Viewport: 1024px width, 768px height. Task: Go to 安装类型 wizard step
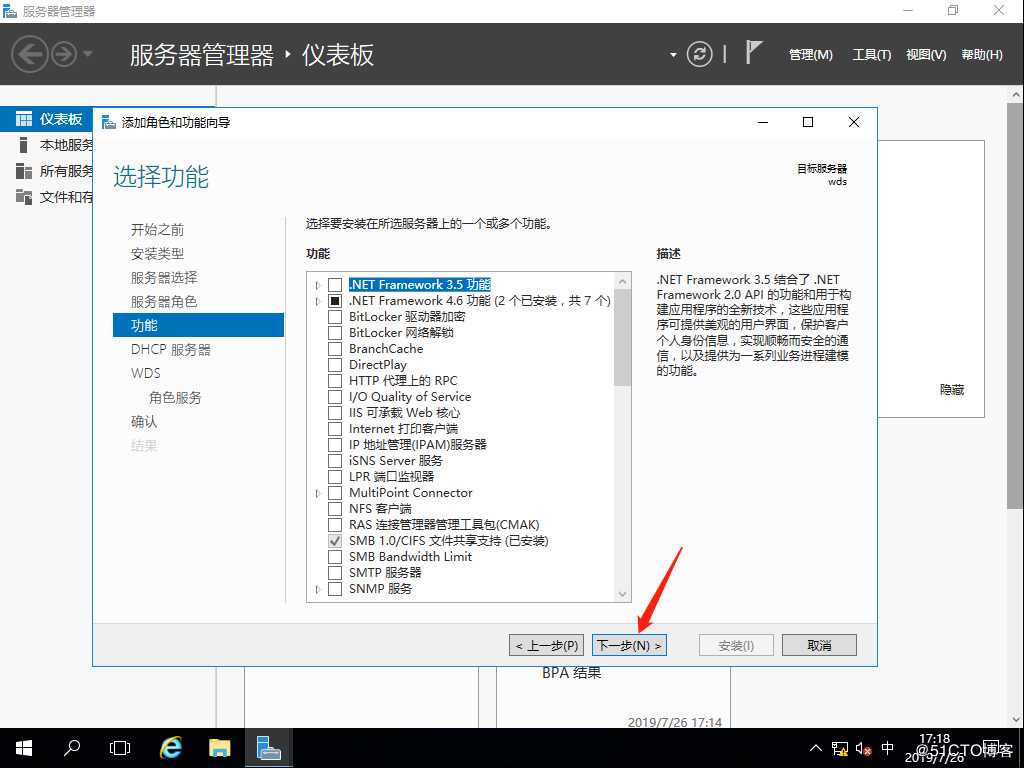click(157, 254)
